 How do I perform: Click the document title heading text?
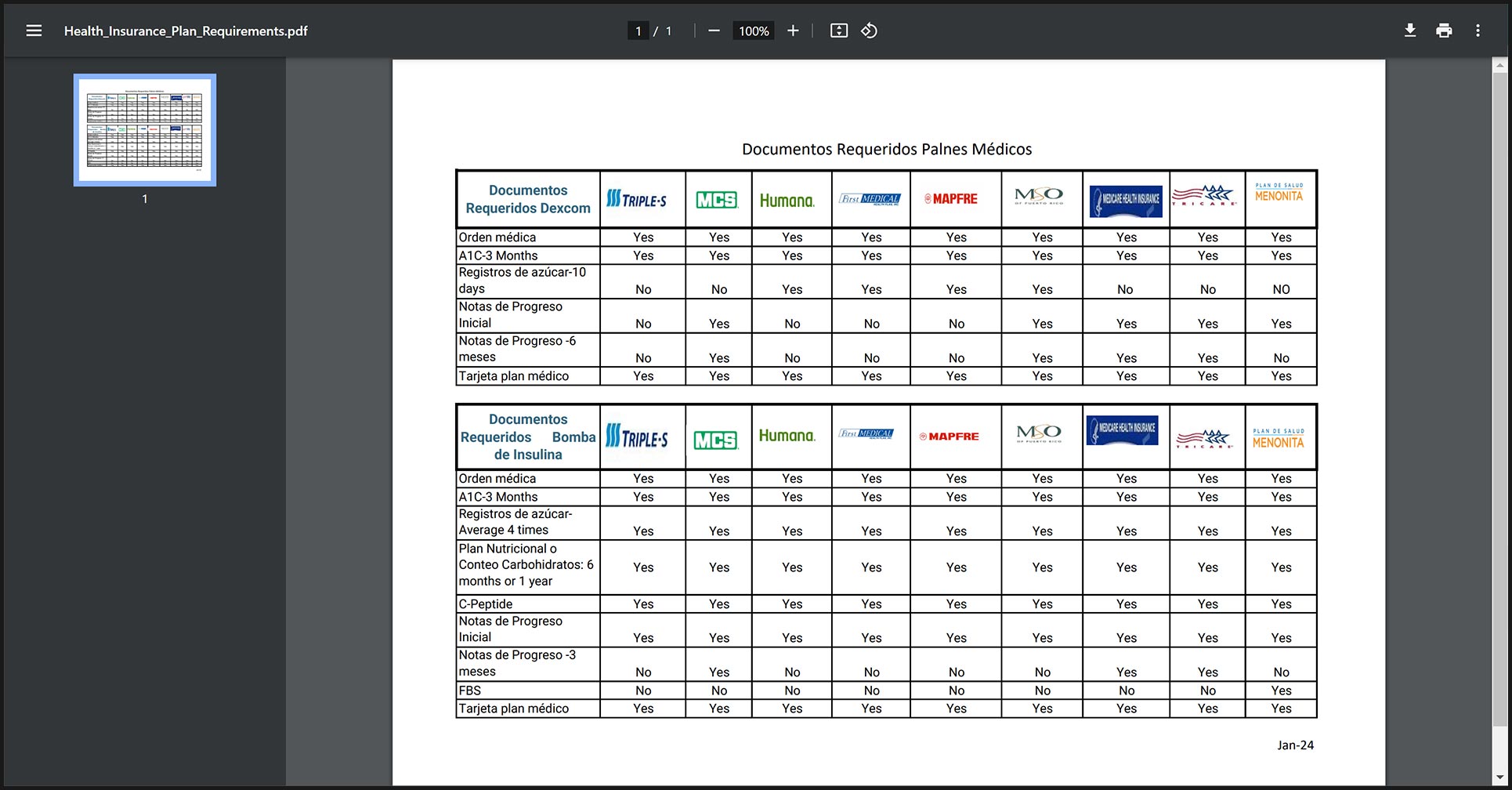(886, 149)
